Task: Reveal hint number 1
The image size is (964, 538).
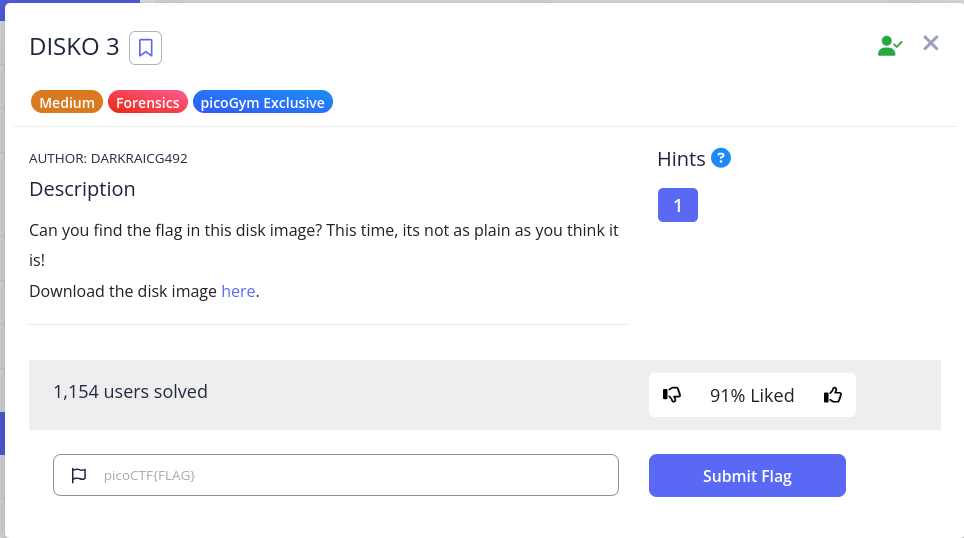Action: pos(678,205)
